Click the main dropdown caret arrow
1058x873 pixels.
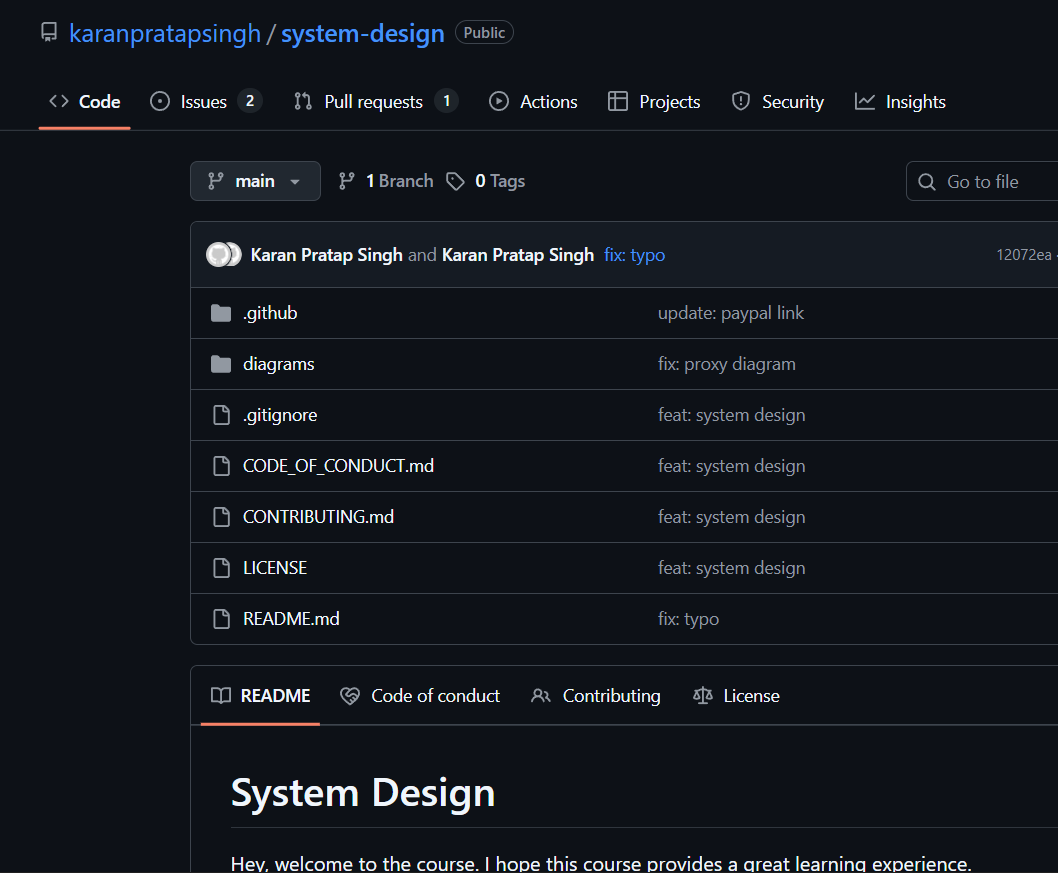pos(295,181)
